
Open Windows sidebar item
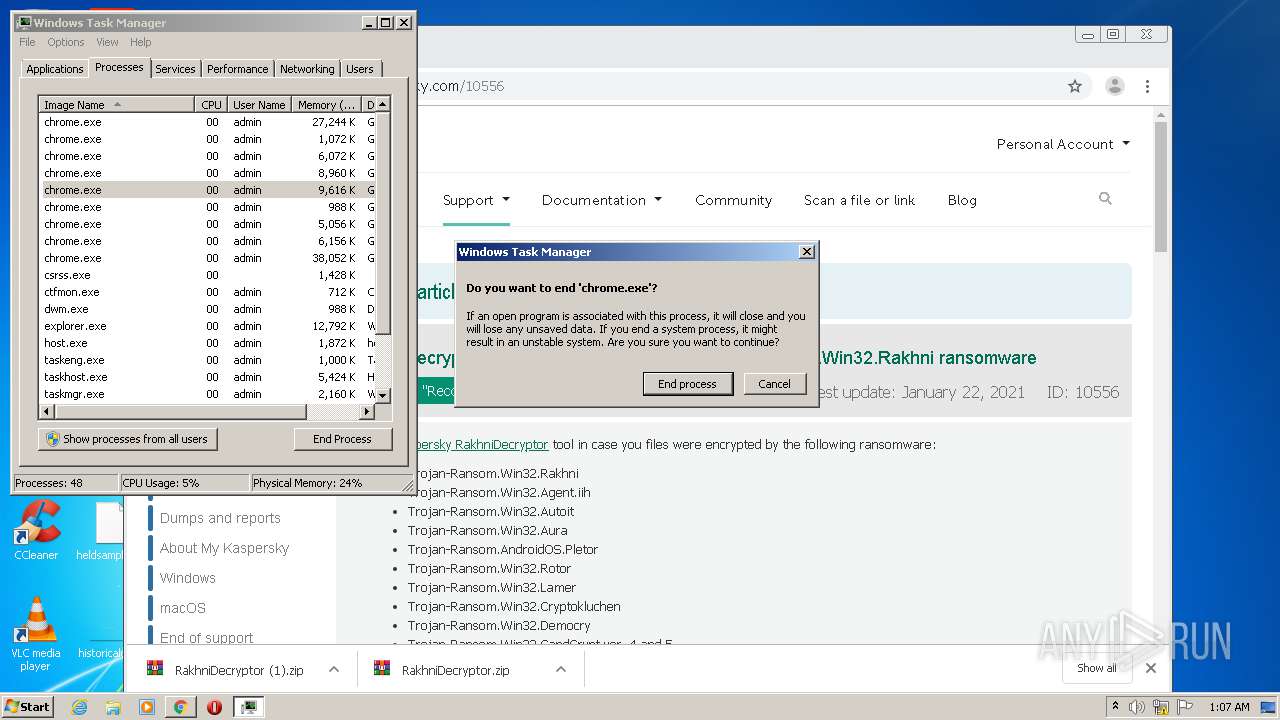pos(187,578)
